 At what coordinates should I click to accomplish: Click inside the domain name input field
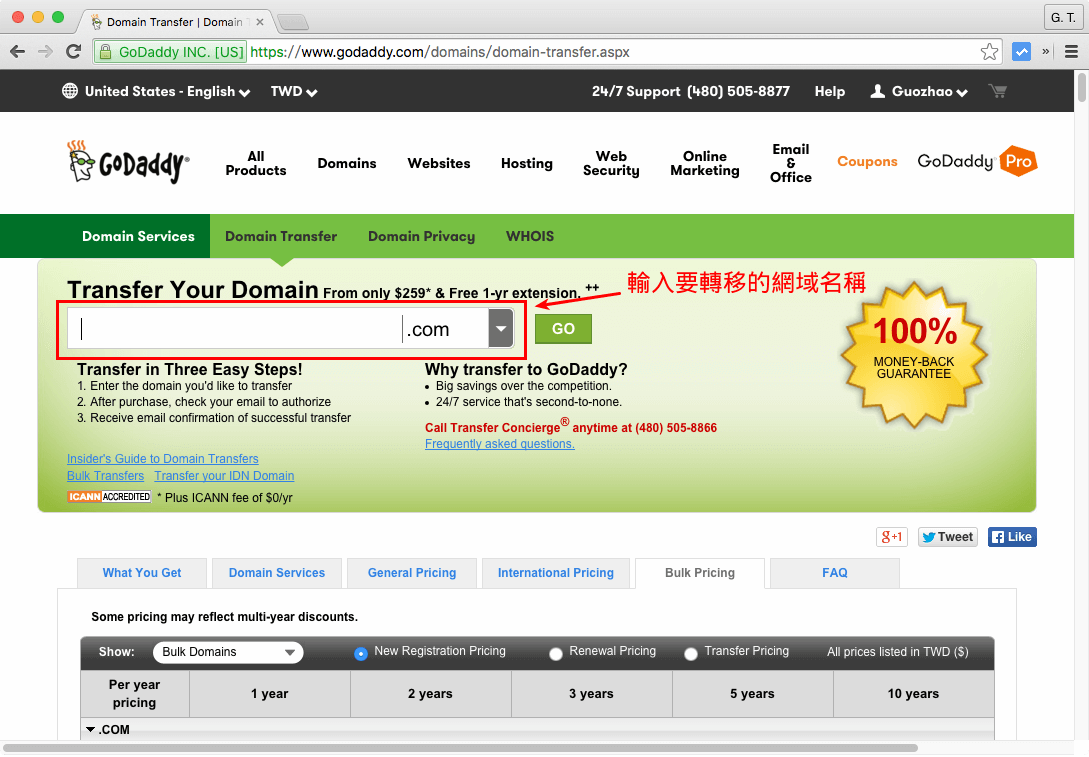pyautogui.click(x=230, y=328)
